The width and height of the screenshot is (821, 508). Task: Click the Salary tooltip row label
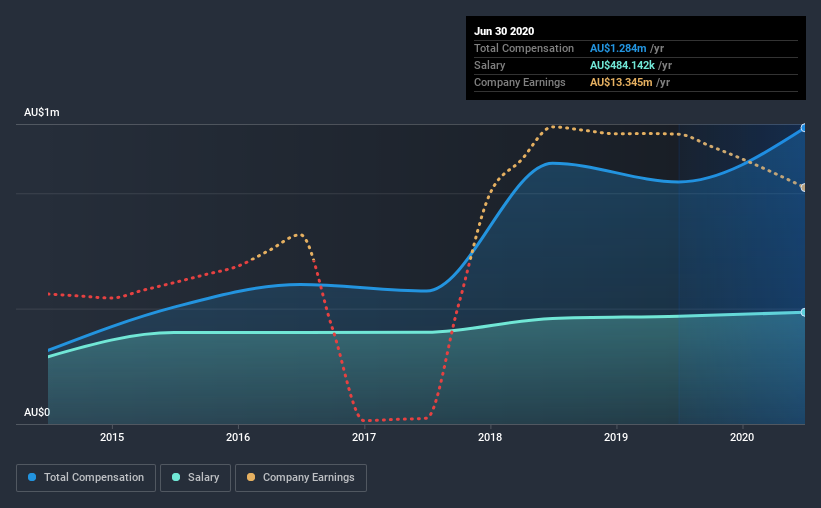(x=490, y=65)
